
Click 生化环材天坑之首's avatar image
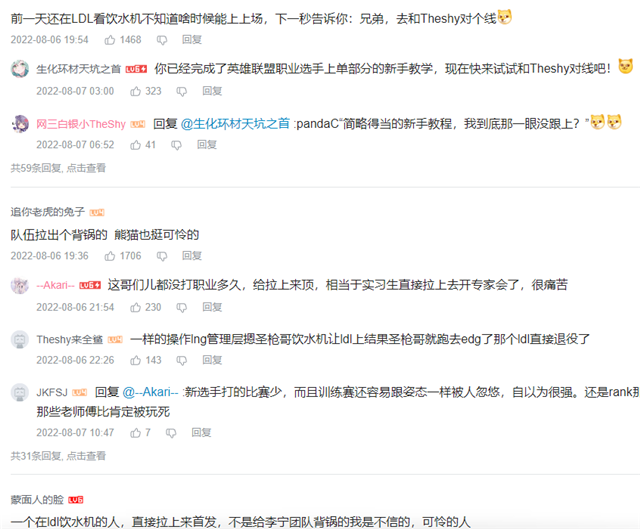[x=20, y=69]
